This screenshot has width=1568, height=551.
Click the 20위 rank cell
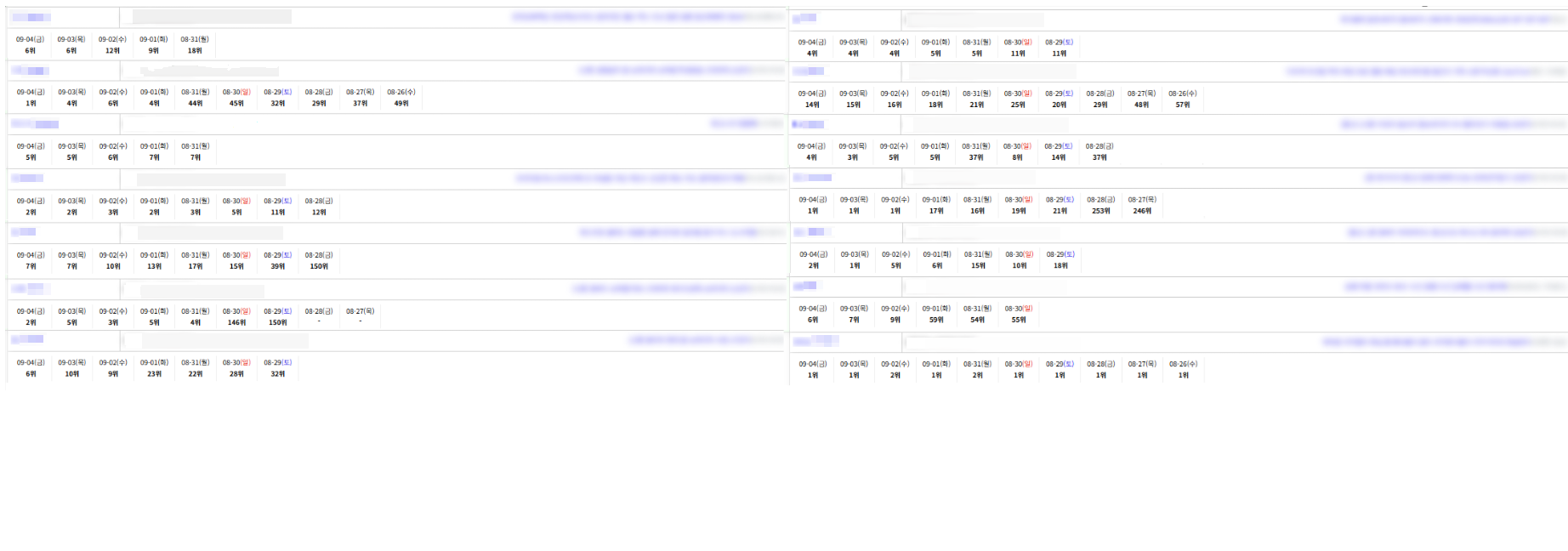click(x=1060, y=105)
